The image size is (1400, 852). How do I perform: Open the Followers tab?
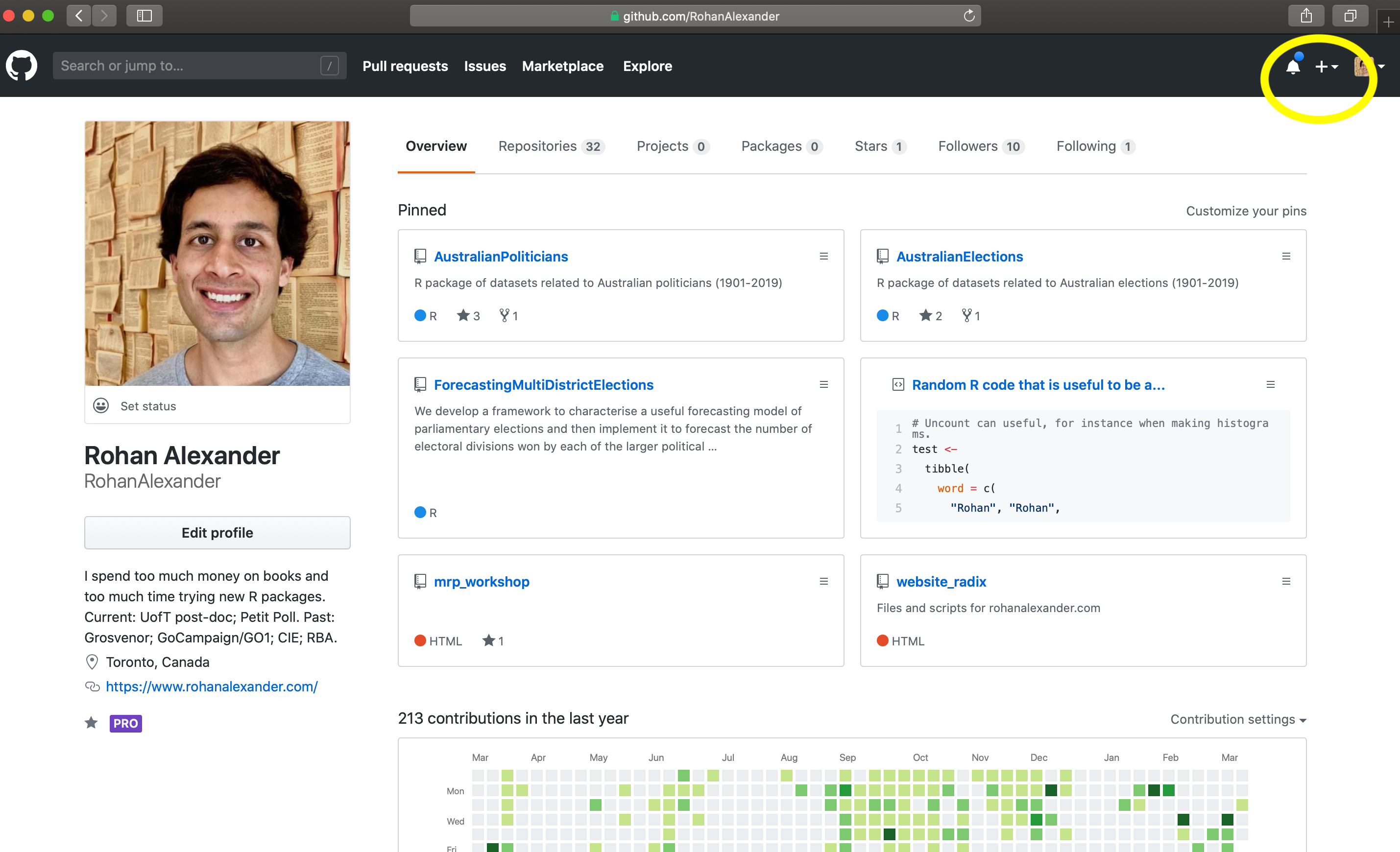coord(981,146)
